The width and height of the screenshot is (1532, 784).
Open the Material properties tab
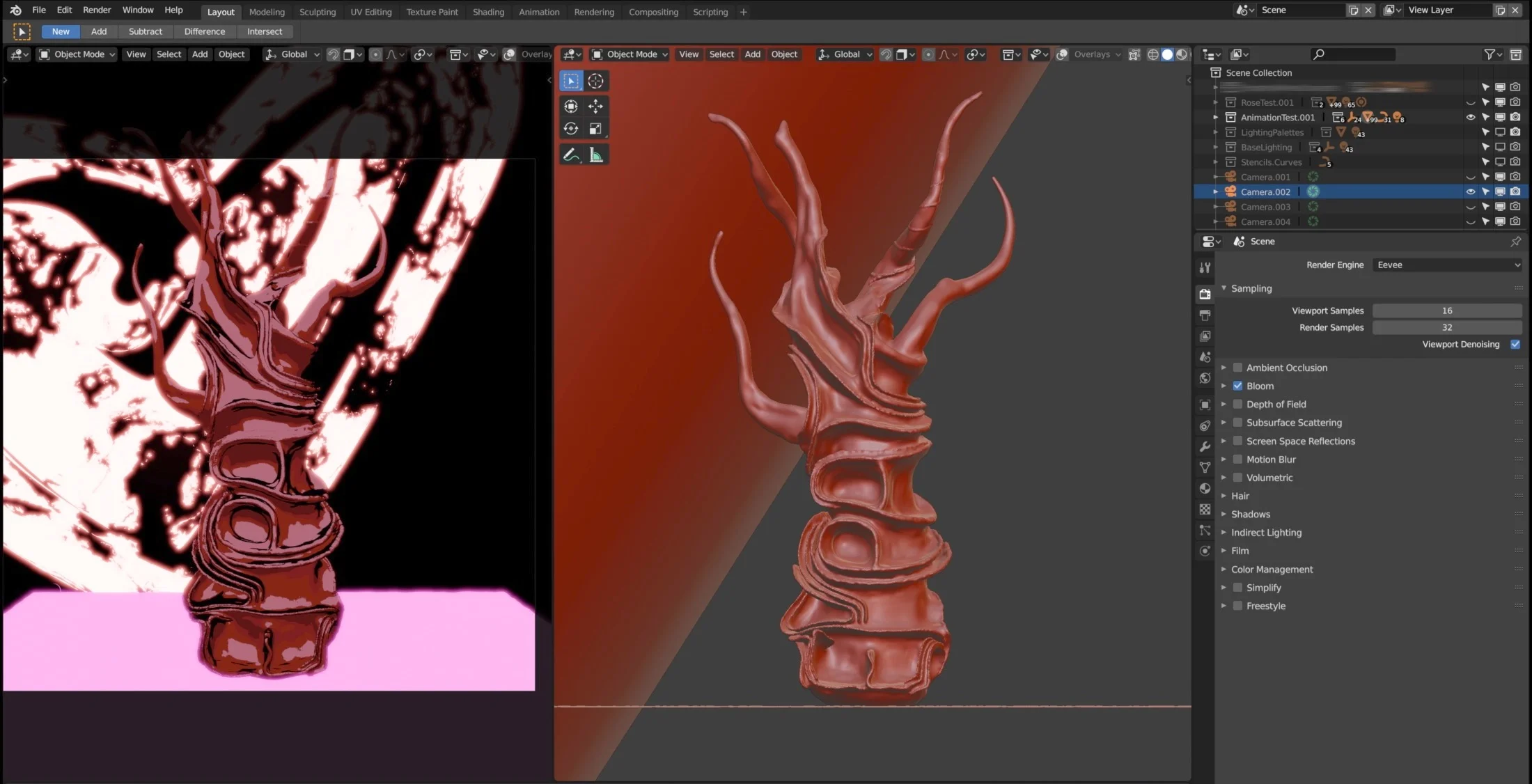[x=1205, y=488]
